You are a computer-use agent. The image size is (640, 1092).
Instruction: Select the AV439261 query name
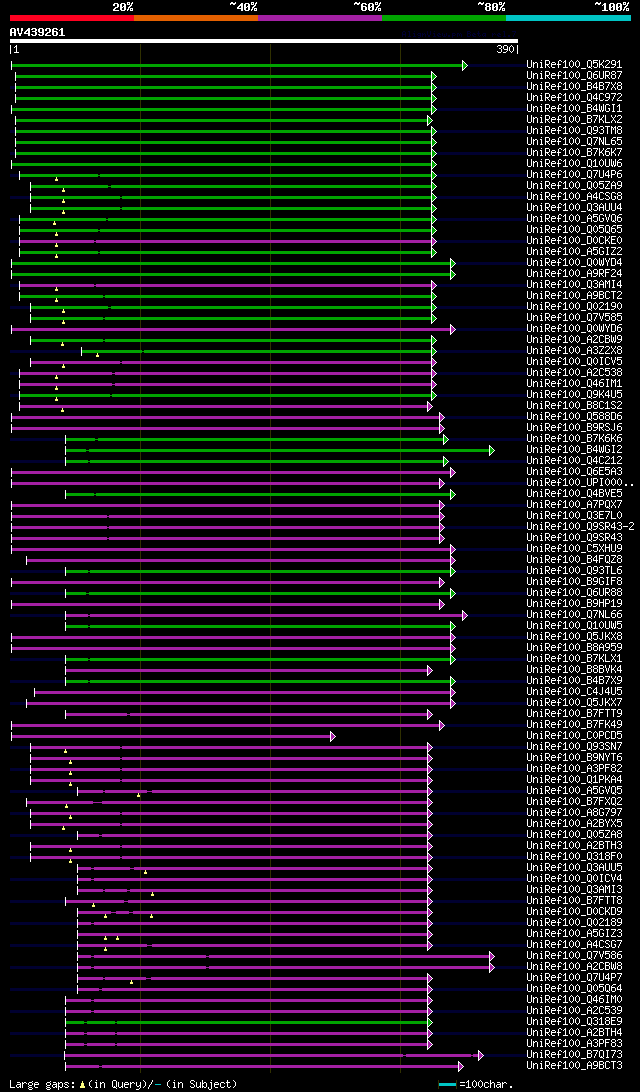click(x=38, y=32)
